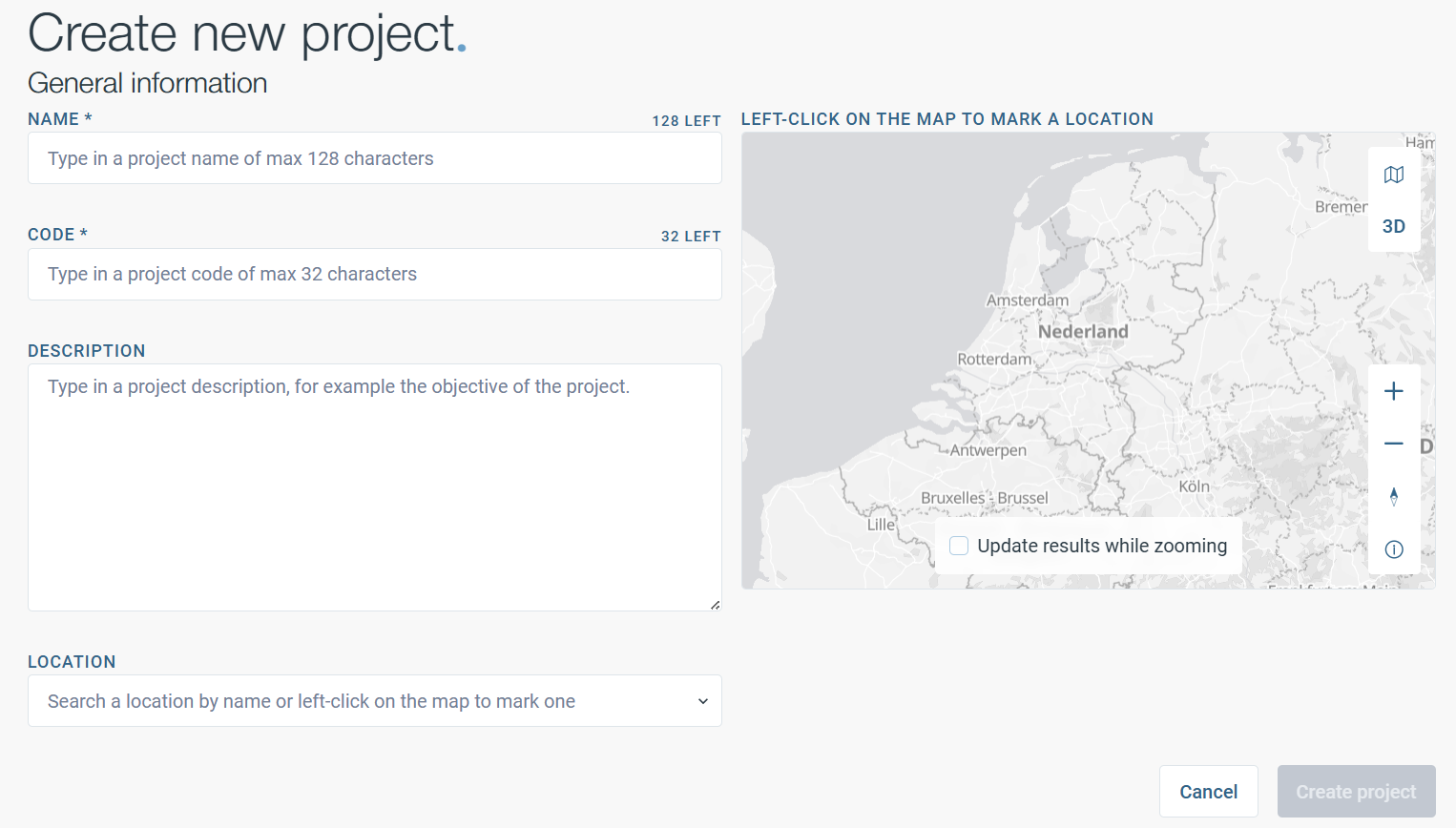Show map attribution info icon

[1393, 549]
